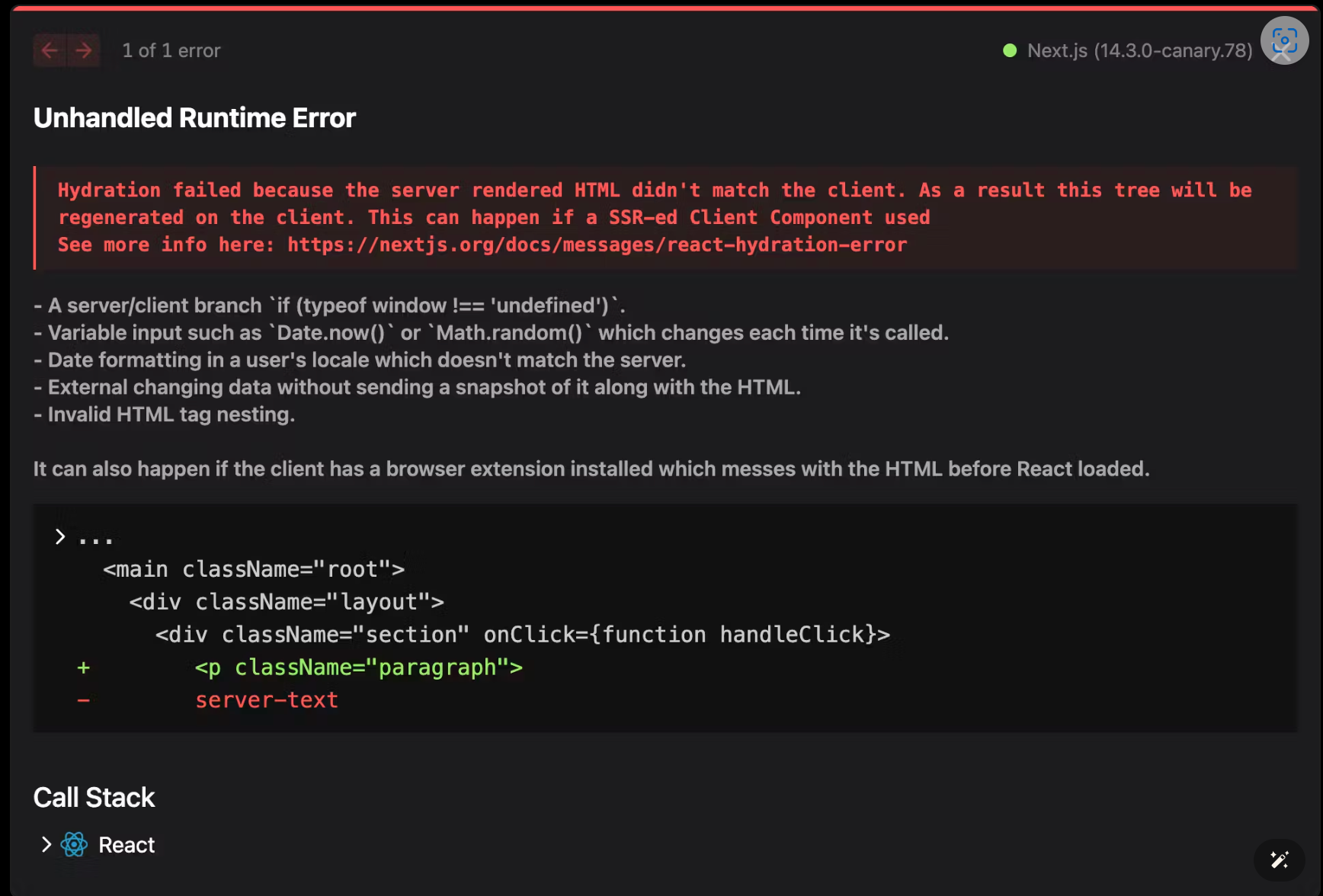Go to previous error arrow
This screenshot has height=896, width=1323.
pyautogui.click(x=50, y=50)
